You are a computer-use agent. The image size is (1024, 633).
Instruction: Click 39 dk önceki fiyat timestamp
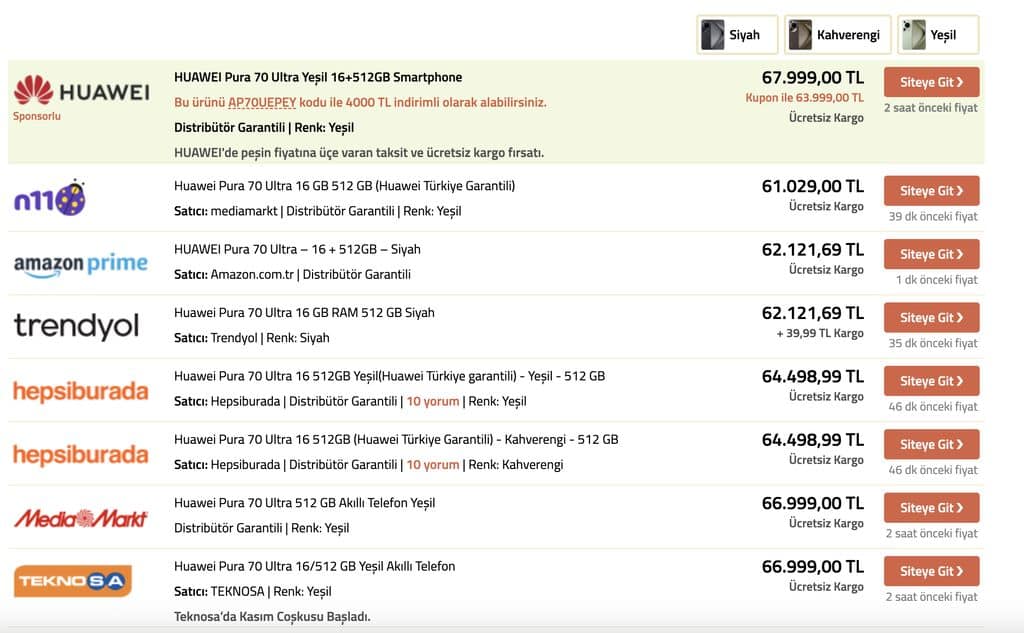coord(933,216)
